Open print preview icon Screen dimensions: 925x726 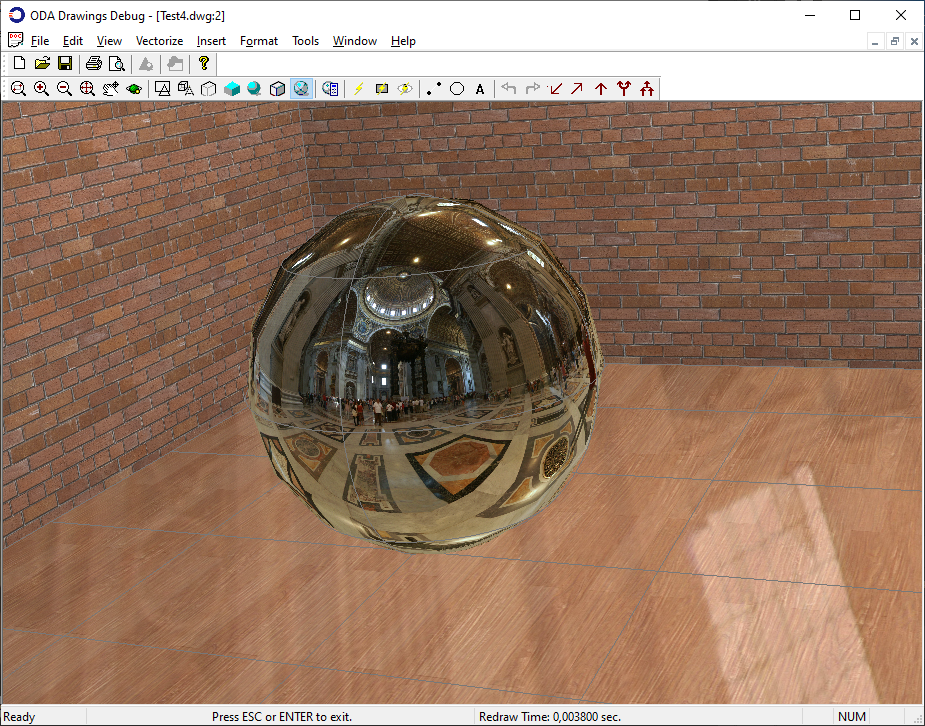(x=117, y=64)
